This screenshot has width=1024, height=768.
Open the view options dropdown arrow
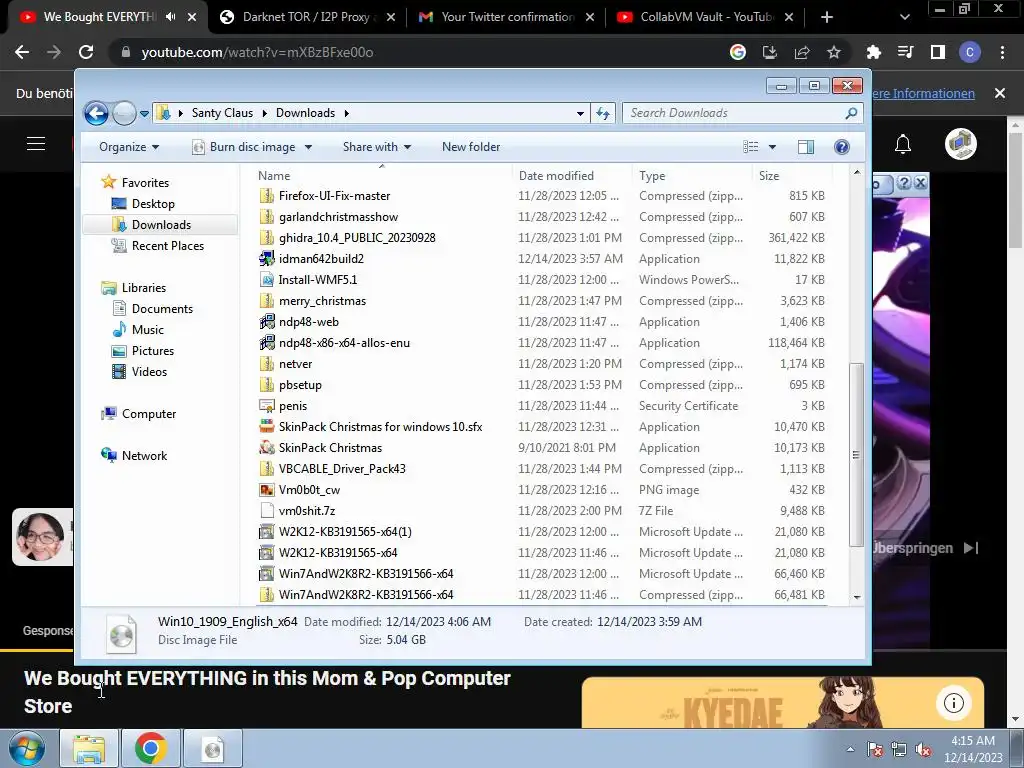772,147
